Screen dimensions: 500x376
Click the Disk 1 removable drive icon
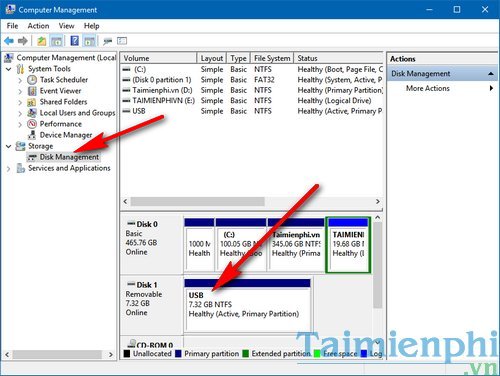point(131,284)
